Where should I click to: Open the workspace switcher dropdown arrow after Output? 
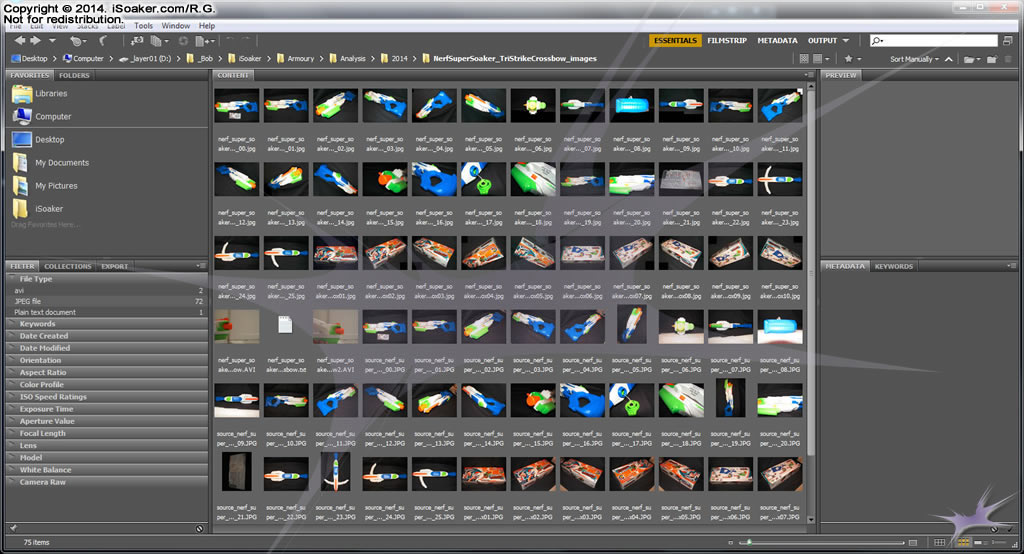click(846, 41)
